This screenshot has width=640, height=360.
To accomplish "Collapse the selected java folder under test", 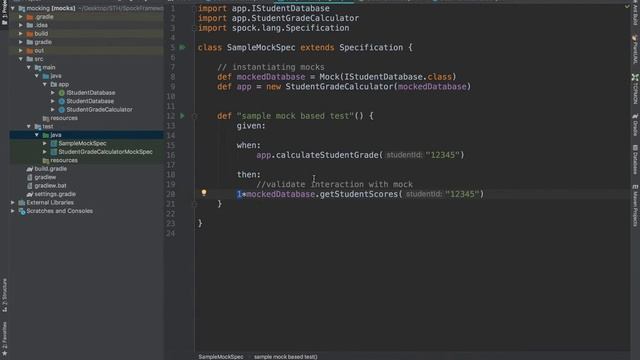I will pos(37,135).
